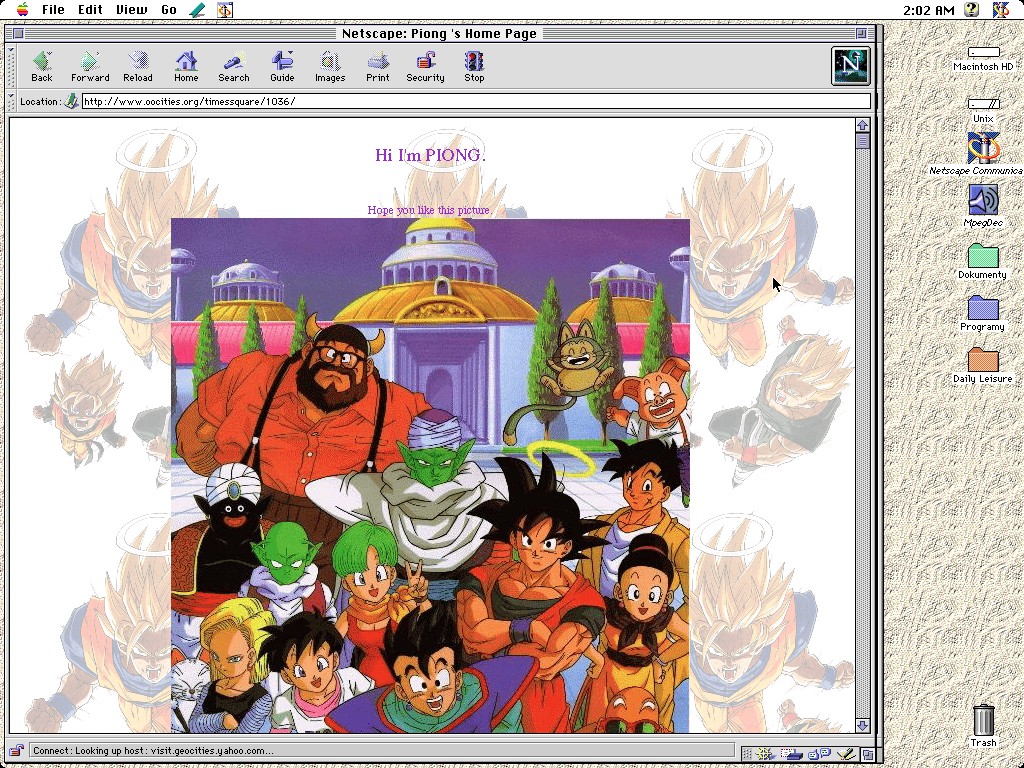
Task: Click the Trash desktop icon
Action: coord(983,720)
